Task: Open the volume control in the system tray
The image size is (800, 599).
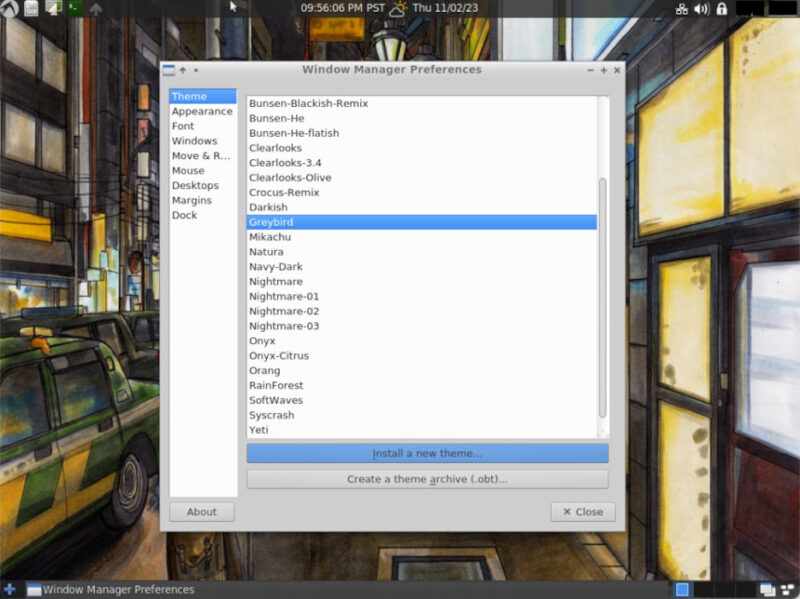Action: pos(702,8)
